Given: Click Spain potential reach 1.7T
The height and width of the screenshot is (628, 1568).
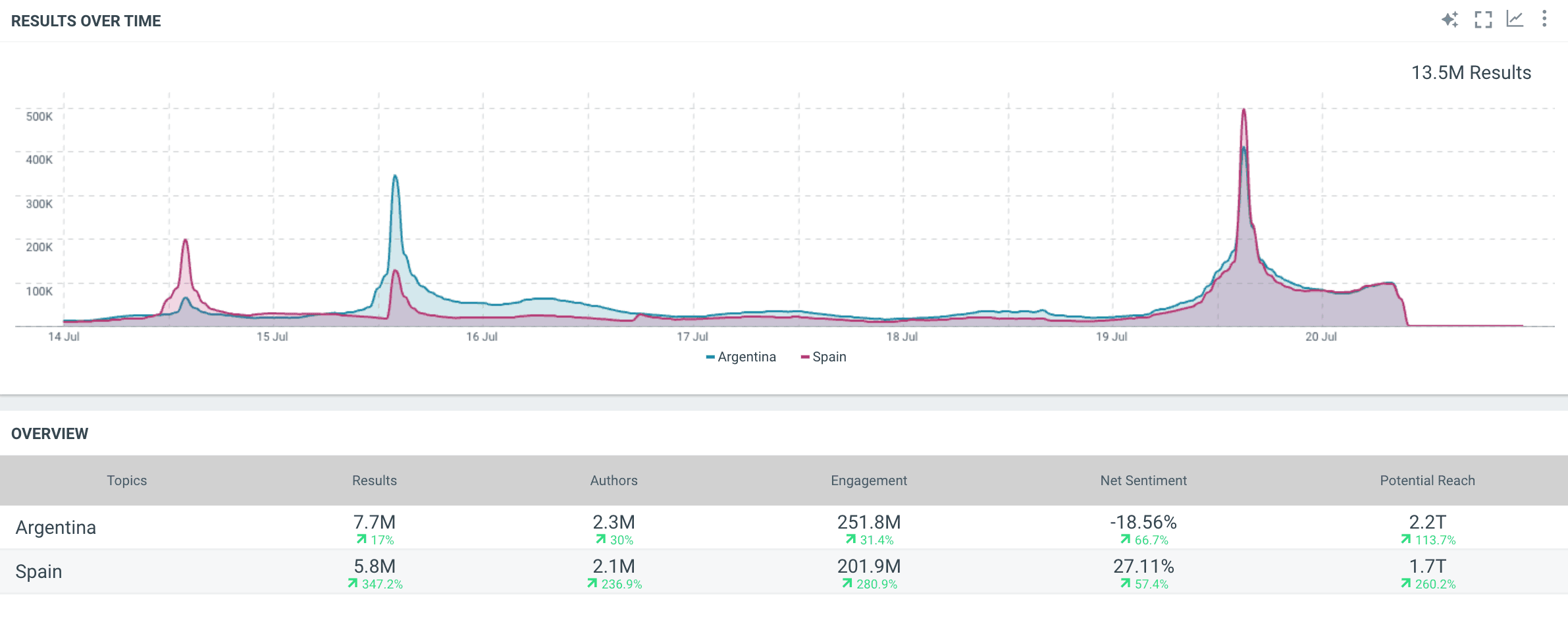Looking at the screenshot, I should pos(1428,566).
